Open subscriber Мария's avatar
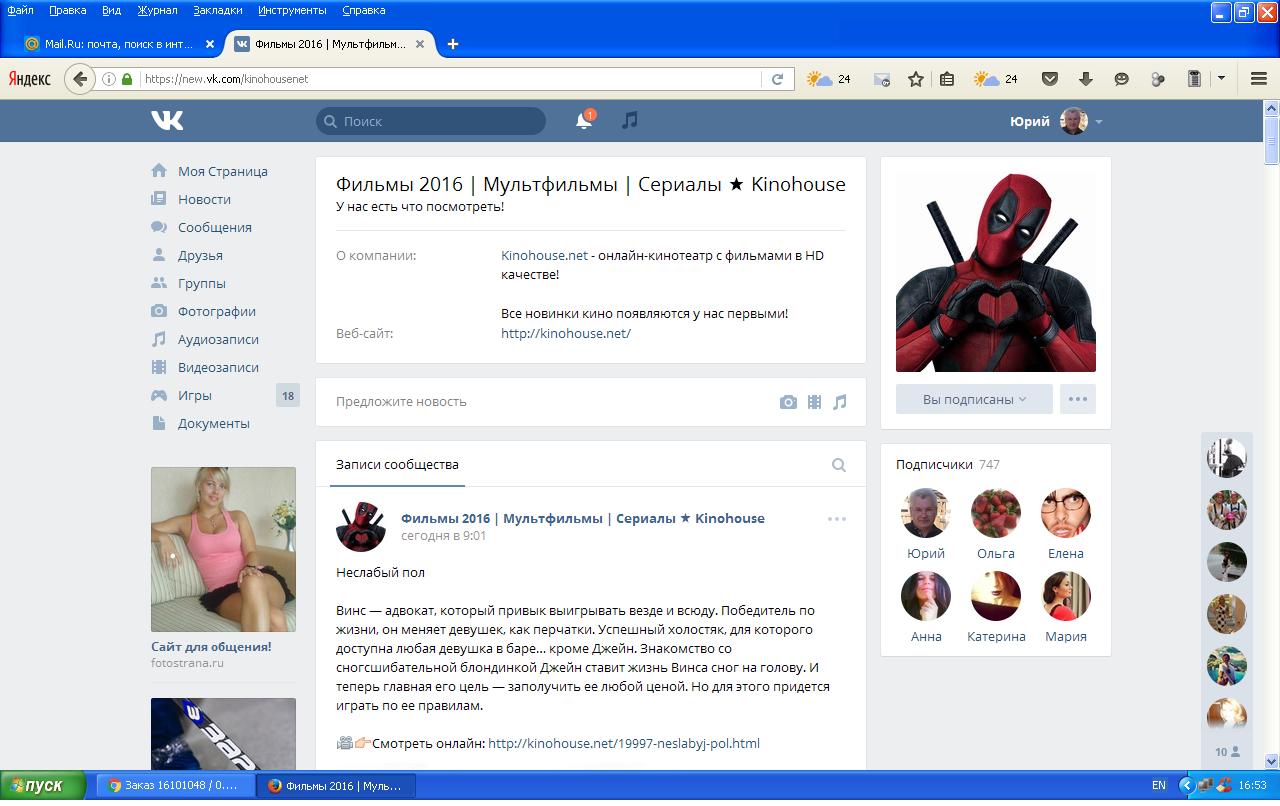This screenshot has width=1280, height=806. click(1066, 596)
